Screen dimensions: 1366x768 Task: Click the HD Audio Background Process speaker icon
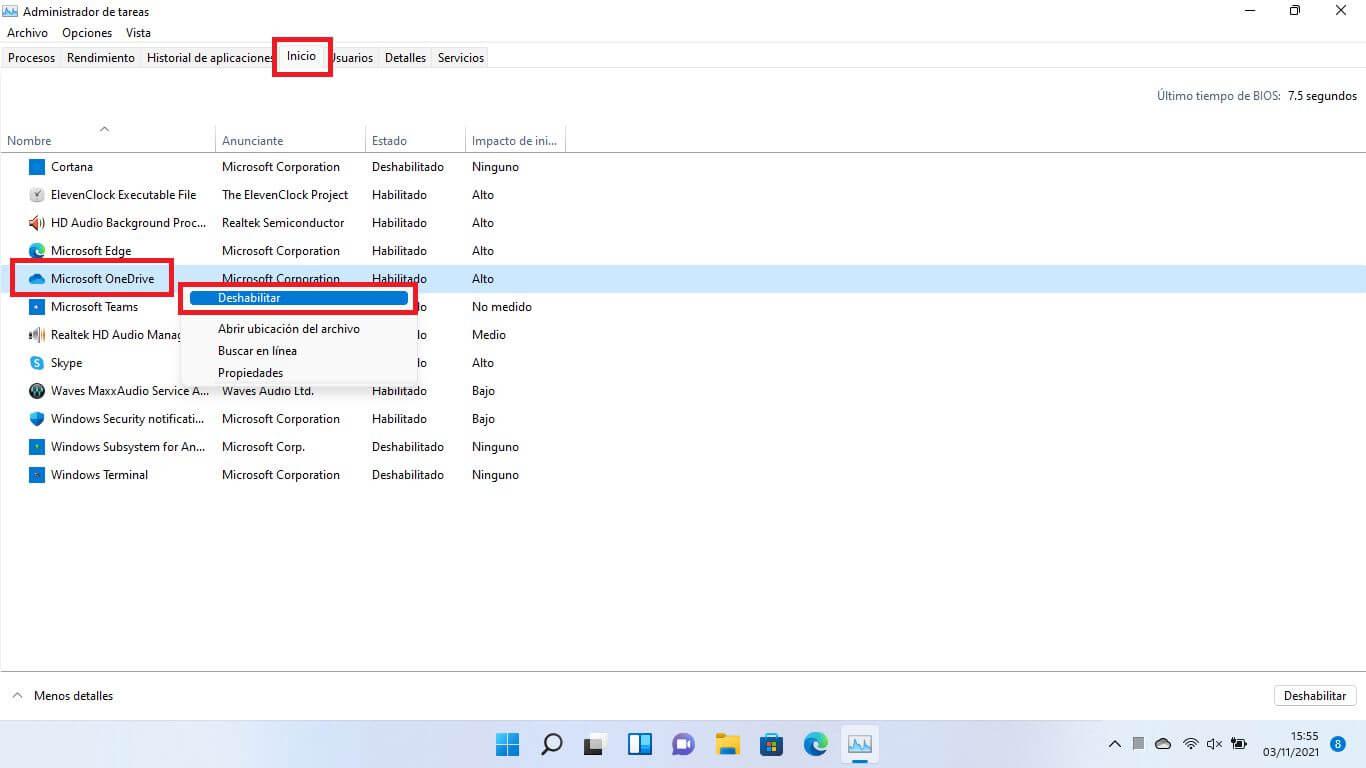coord(37,223)
